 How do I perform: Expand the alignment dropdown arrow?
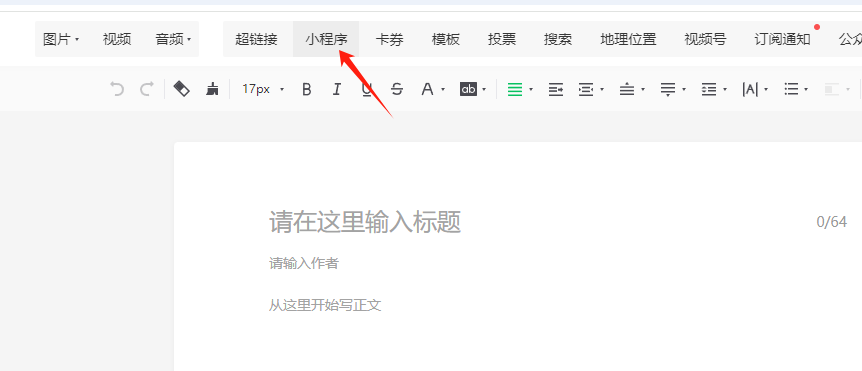coord(531,89)
